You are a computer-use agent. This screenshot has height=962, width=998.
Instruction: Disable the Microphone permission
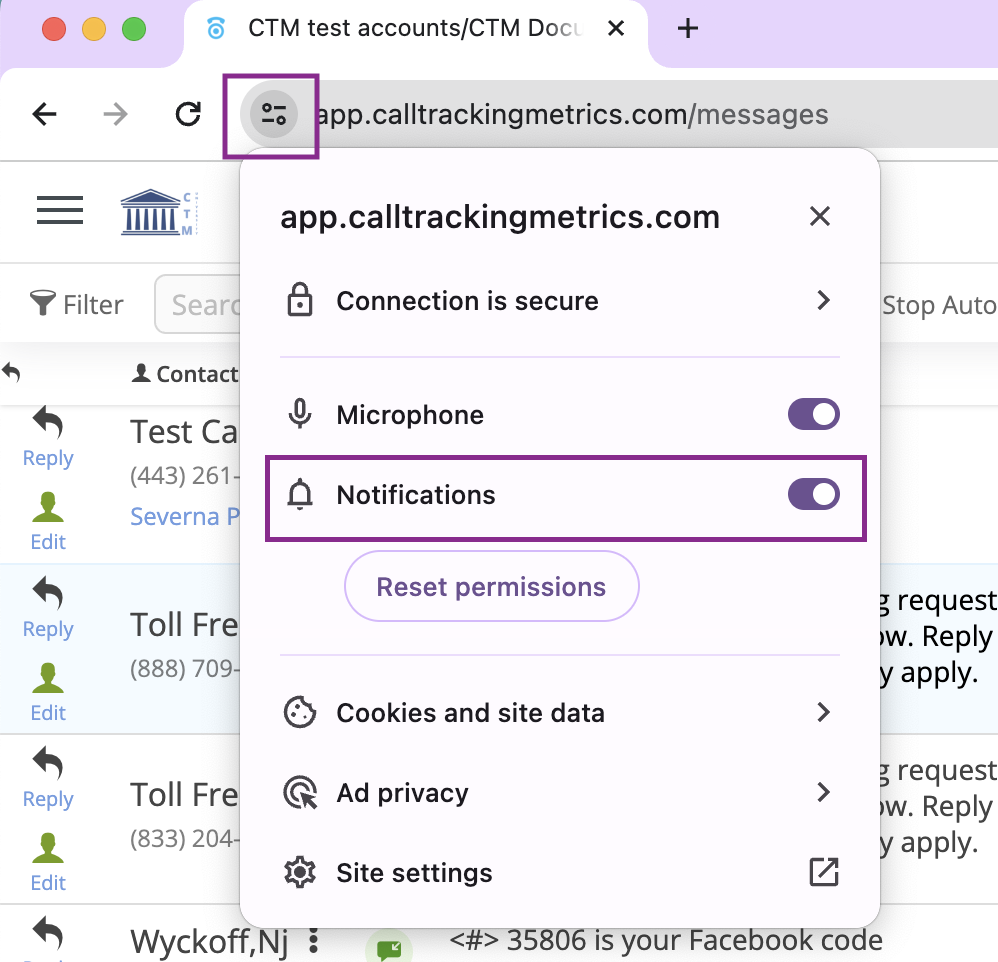tap(813, 414)
